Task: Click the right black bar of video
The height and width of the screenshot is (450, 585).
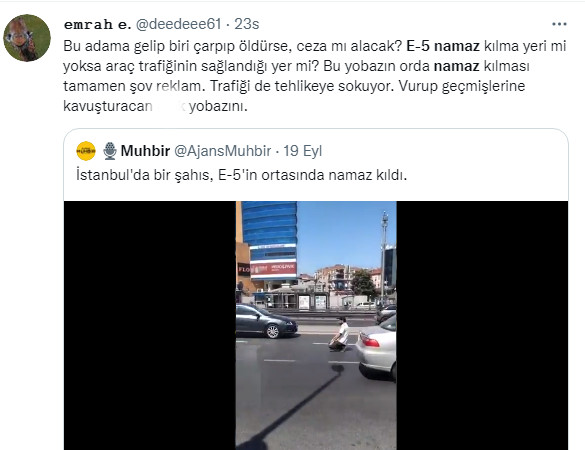Action: (x=482, y=325)
